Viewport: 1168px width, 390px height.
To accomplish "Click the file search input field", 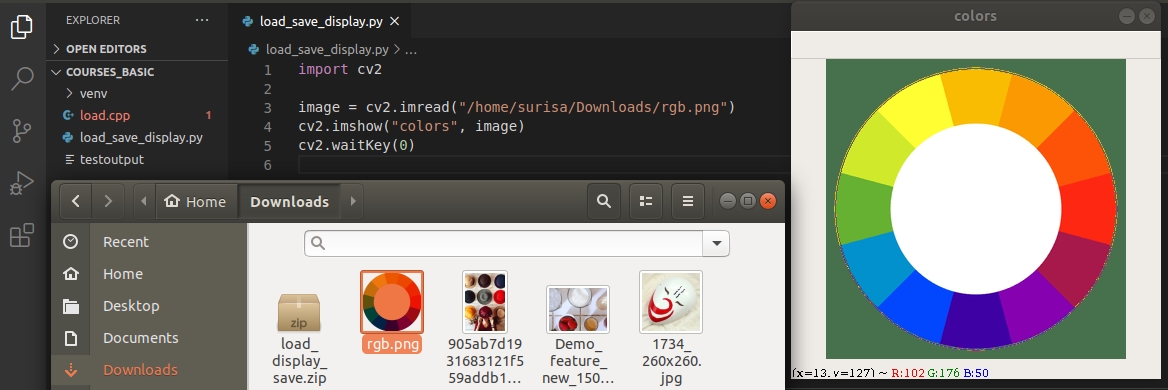I will tap(504, 243).
